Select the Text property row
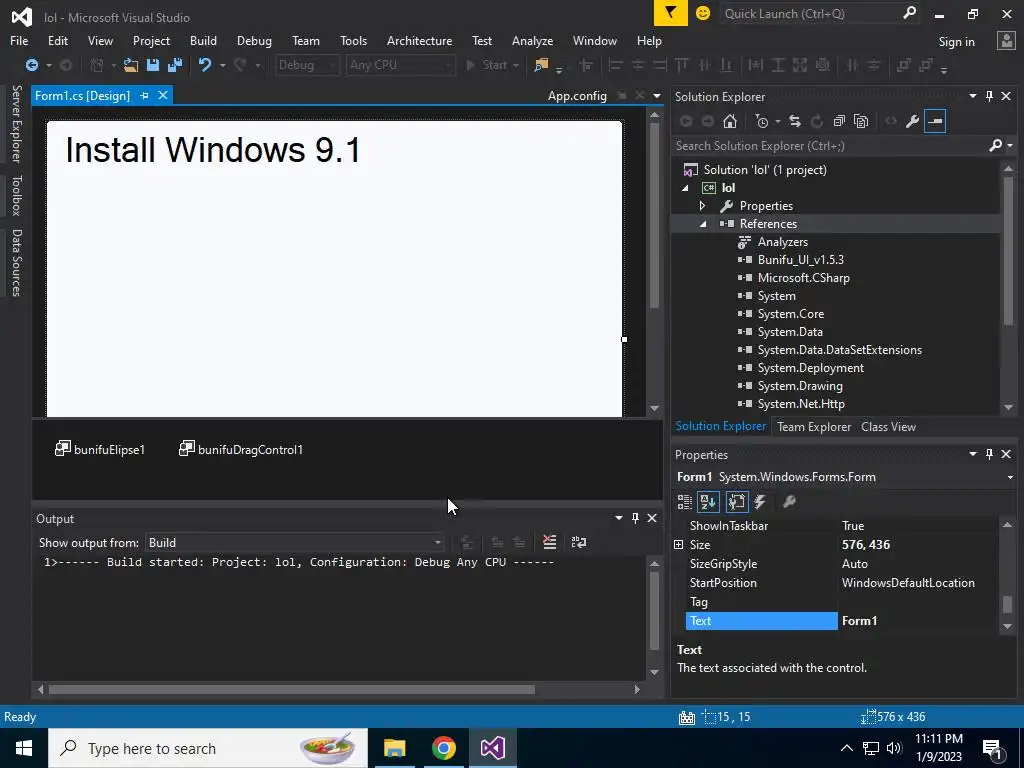The width and height of the screenshot is (1024, 768). [841, 621]
